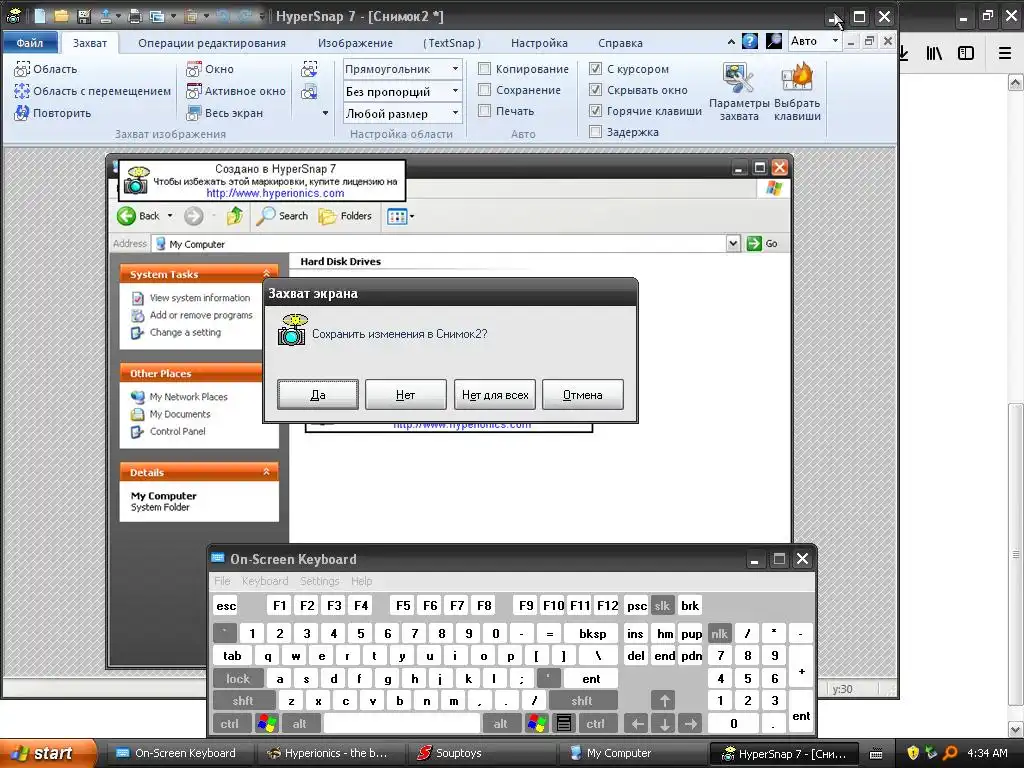Select Область с перемещением capture
The height and width of the screenshot is (768, 1024).
tap(93, 91)
